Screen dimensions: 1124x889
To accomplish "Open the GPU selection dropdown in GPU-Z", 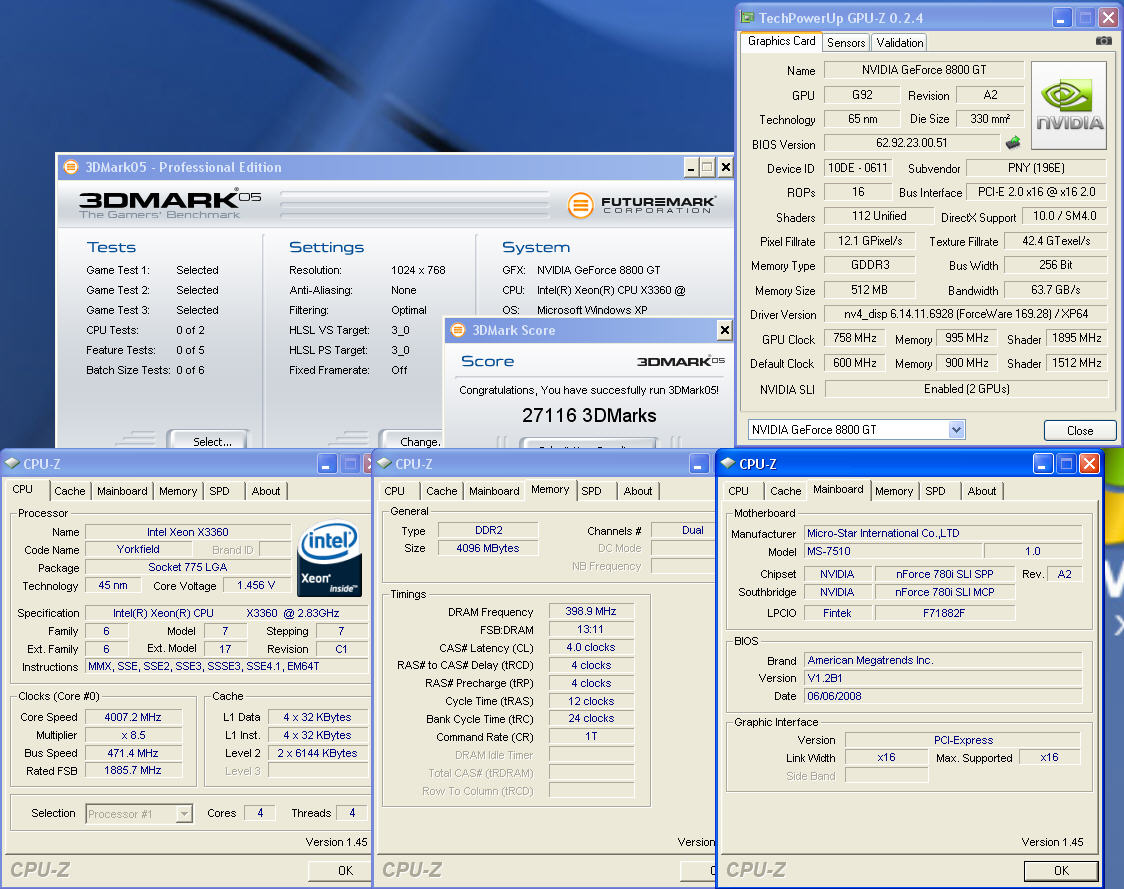I will 956,429.
